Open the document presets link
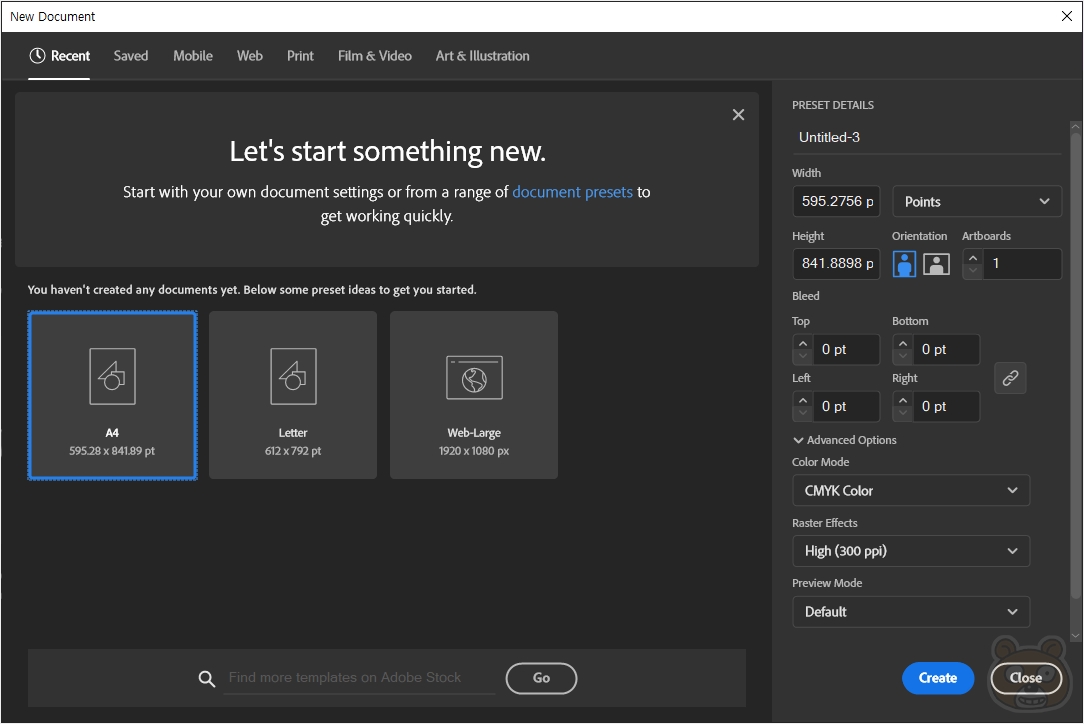 [x=572, y=192]
